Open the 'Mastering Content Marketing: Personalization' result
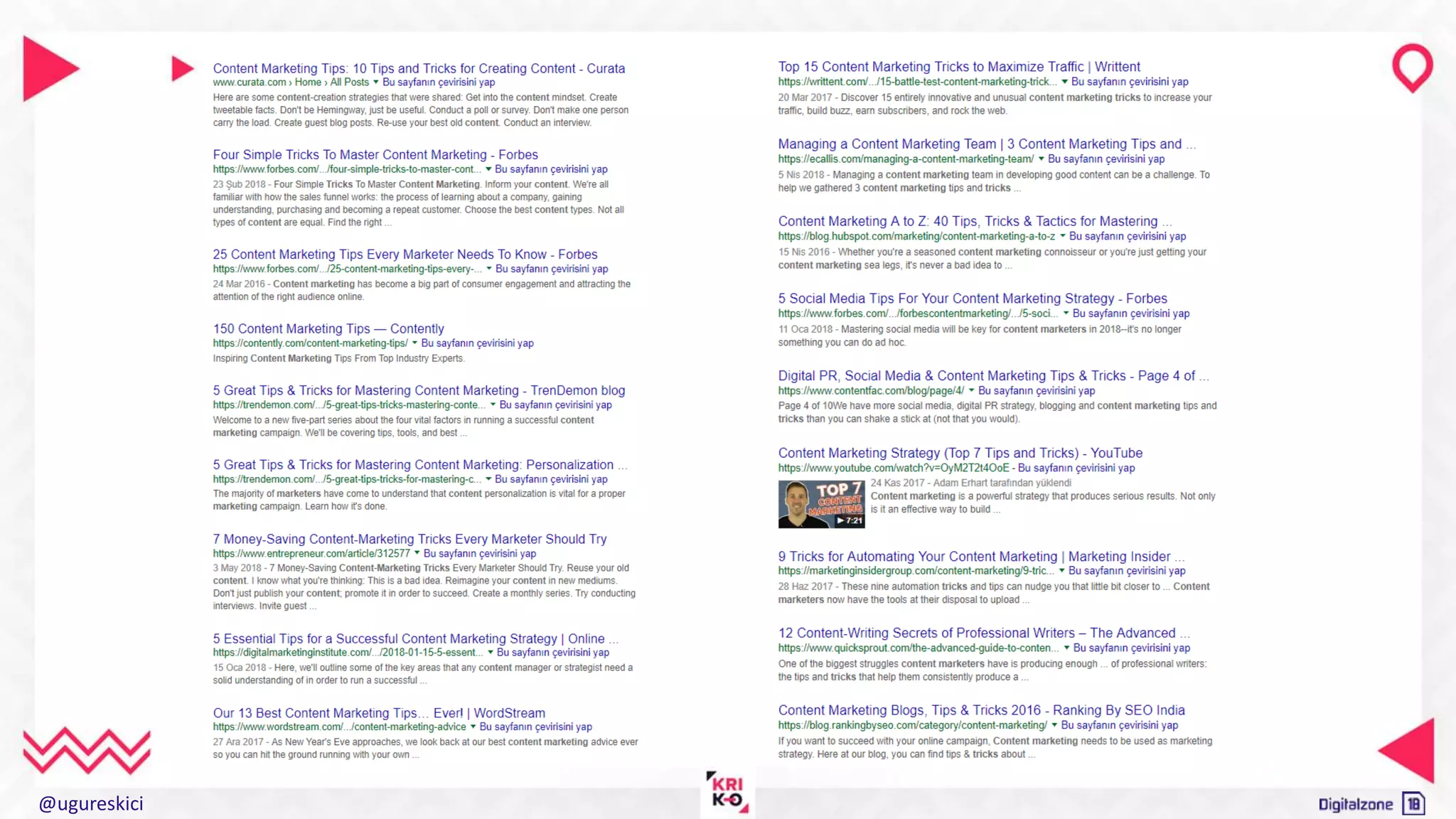The width and height of the screenshot is (1456, 819). pyautogui.click(x=420, y=464)
